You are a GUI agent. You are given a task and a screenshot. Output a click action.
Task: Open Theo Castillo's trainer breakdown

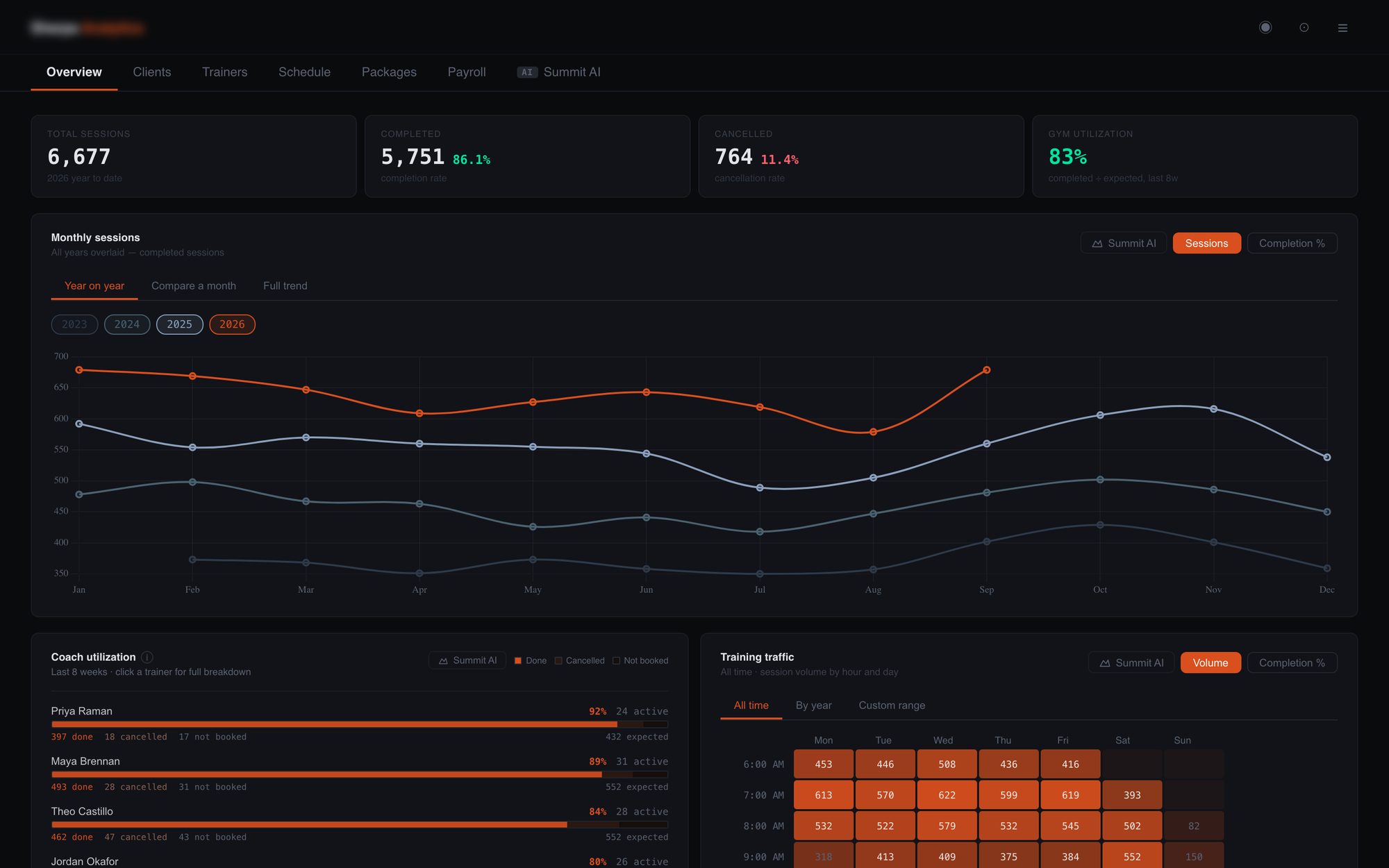click(360, 823)
